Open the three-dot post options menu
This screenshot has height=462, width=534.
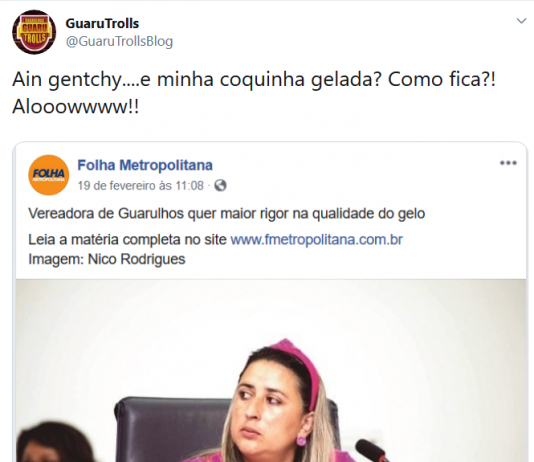(508, 163)
